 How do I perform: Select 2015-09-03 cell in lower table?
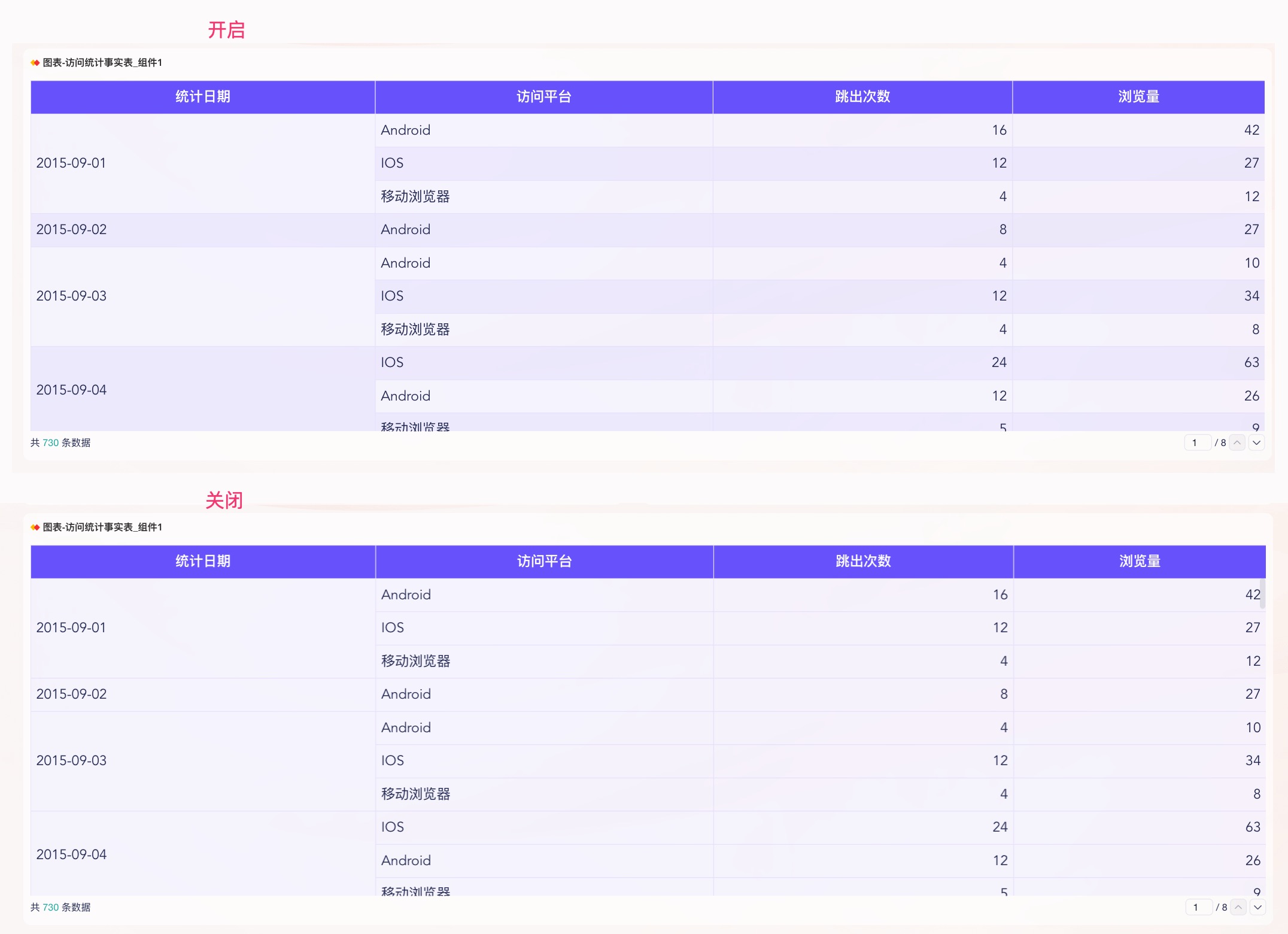(x=203, y=761)
